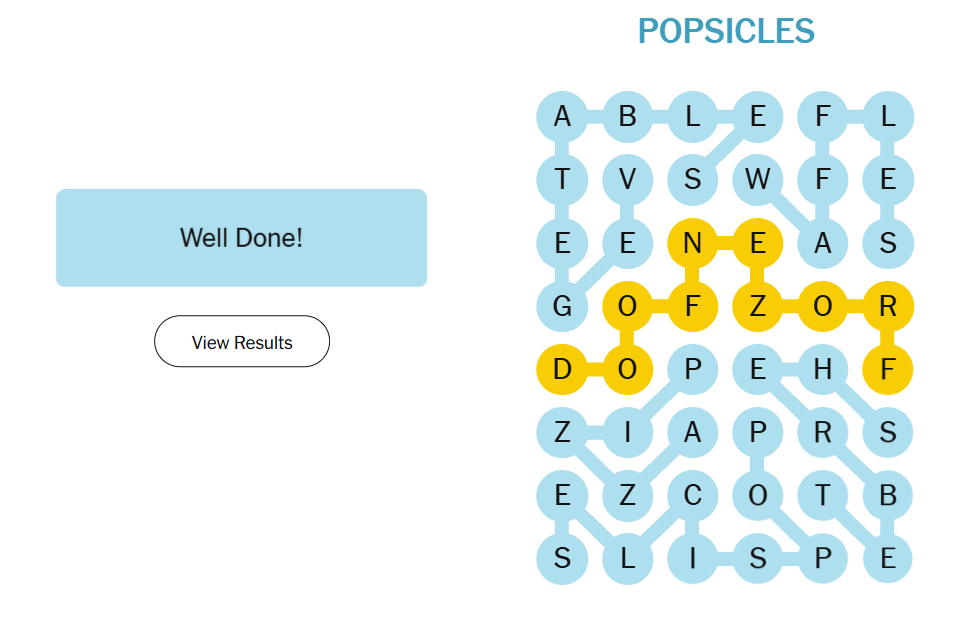958x639 pixels.
Task: Pick the B between A and L
Action: [x=627, y=117]
